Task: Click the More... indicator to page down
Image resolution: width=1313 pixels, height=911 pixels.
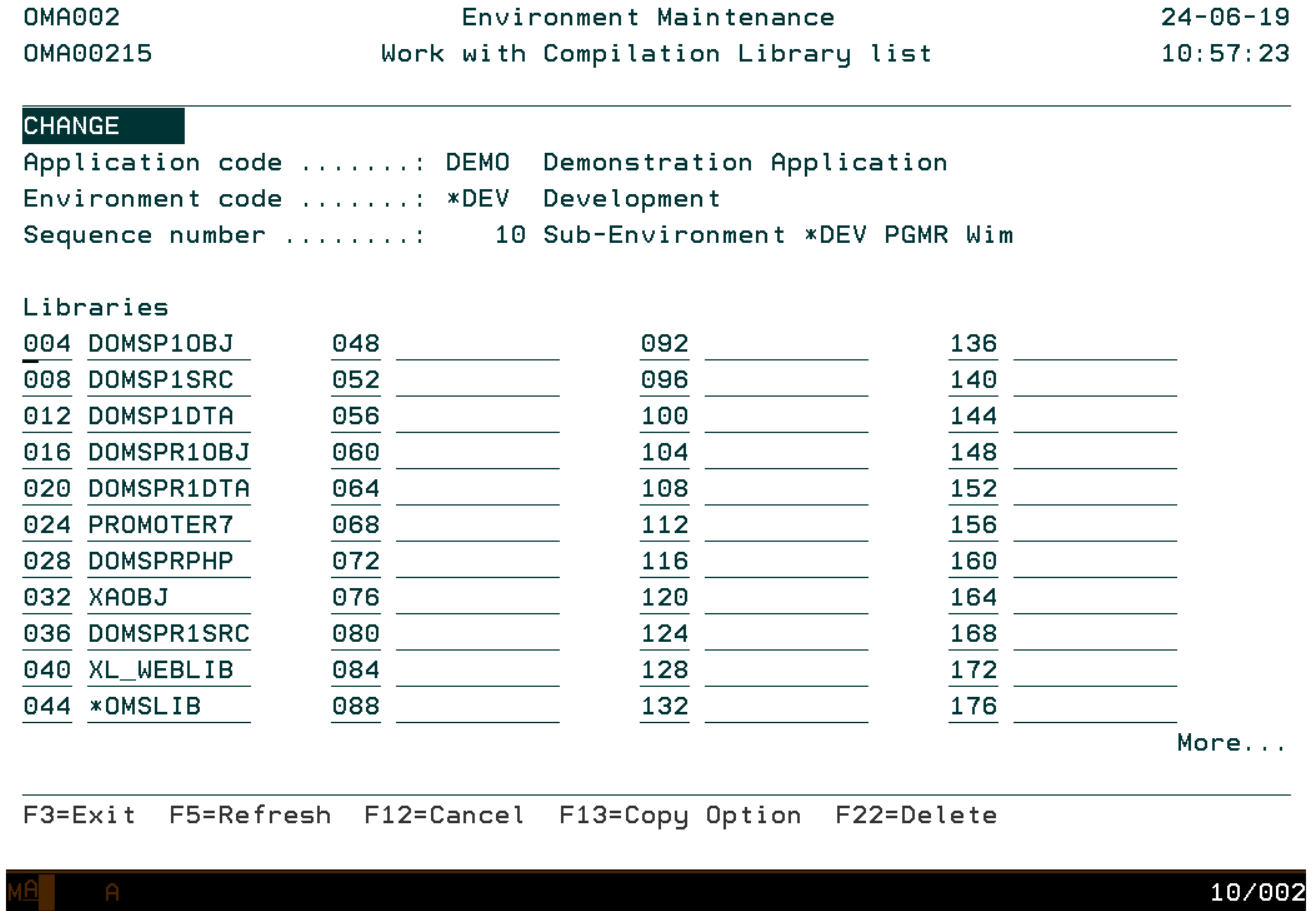Action: 1231,743
